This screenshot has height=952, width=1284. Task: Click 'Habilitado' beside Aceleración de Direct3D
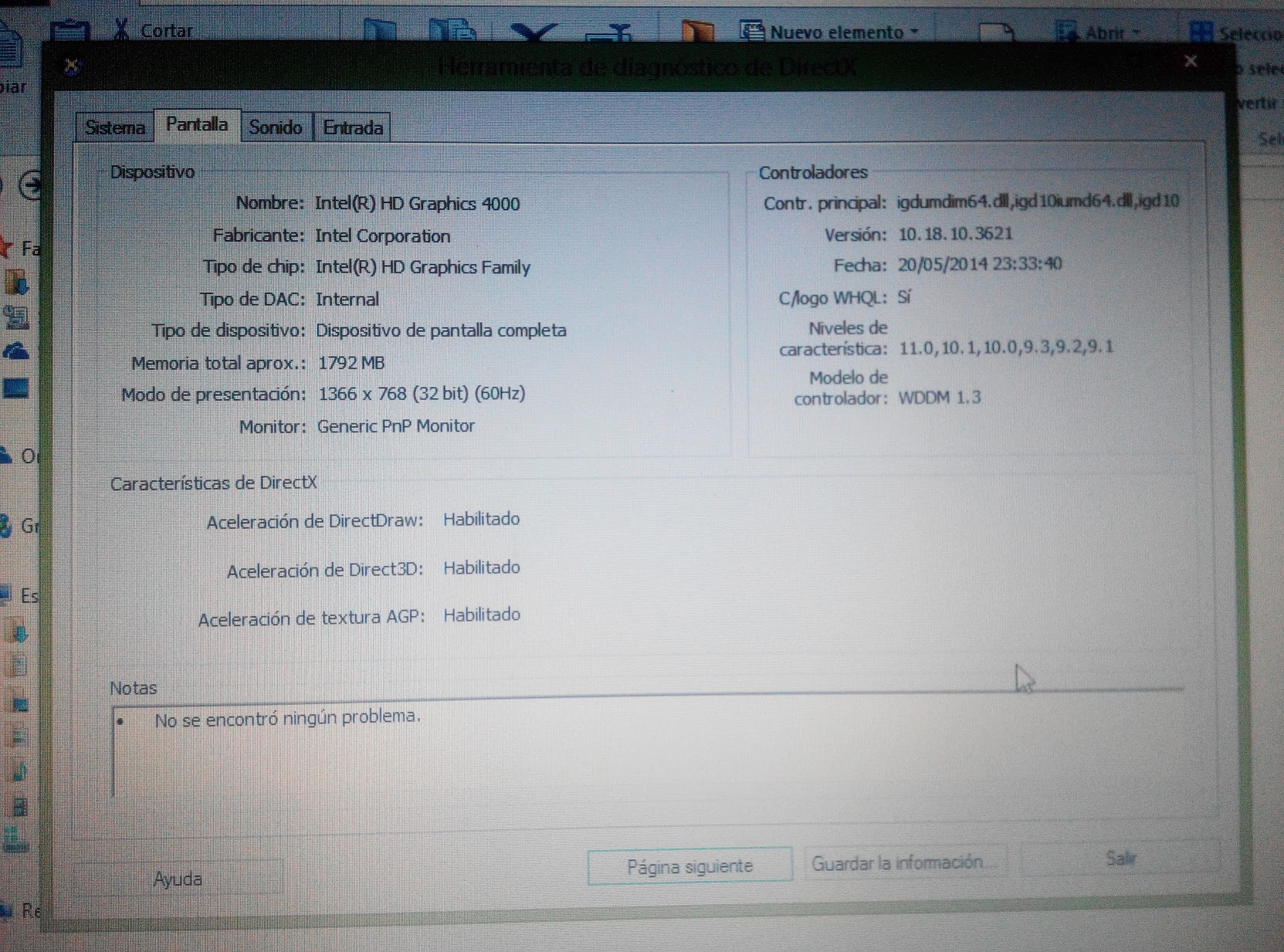(481, 567)
